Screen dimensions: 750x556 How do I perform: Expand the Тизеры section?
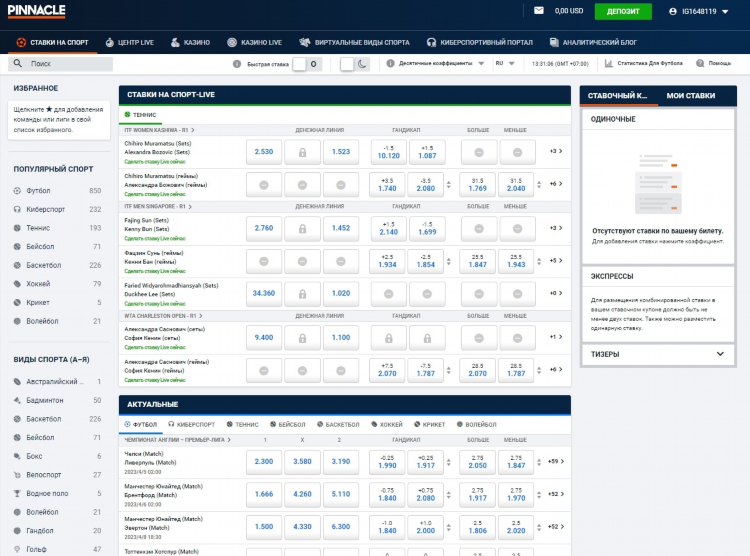(x=658, y=354)
